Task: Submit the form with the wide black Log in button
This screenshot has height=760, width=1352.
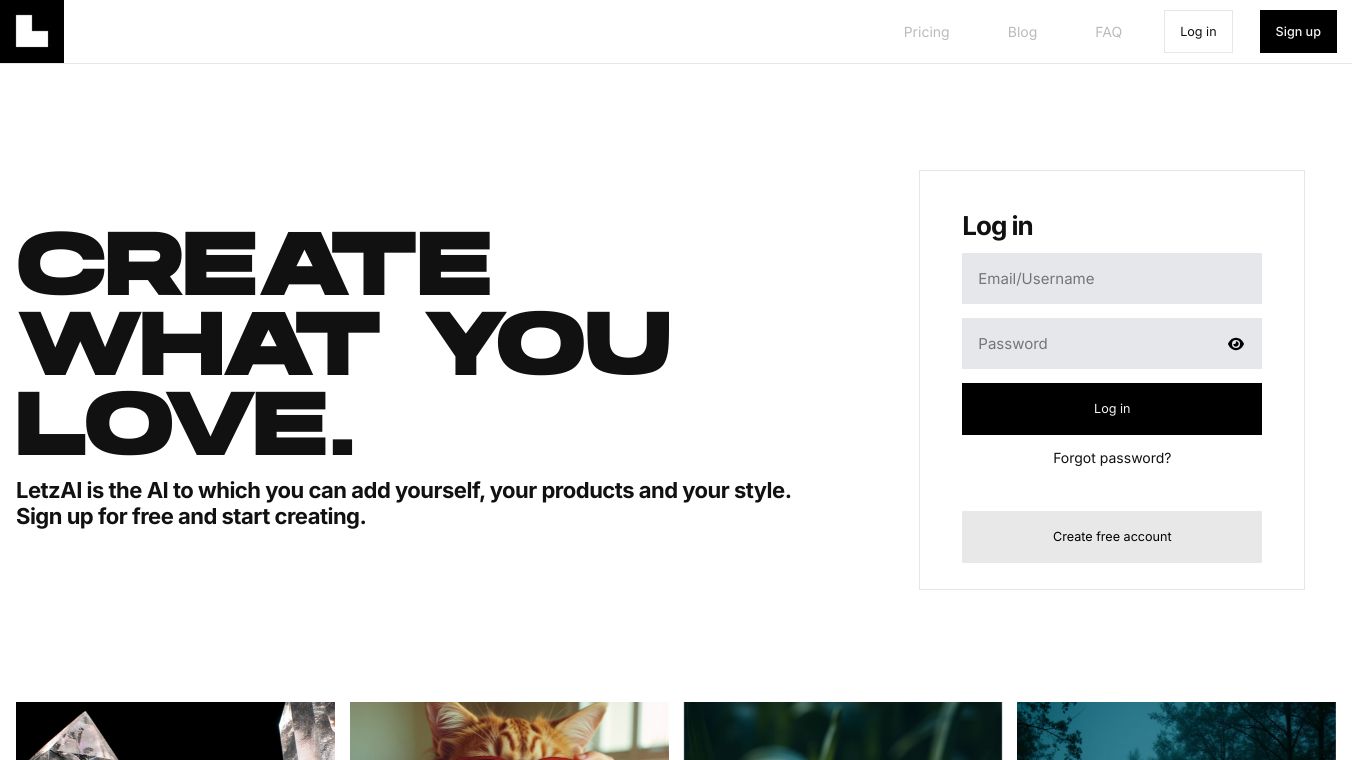Action: (1111, 409)
